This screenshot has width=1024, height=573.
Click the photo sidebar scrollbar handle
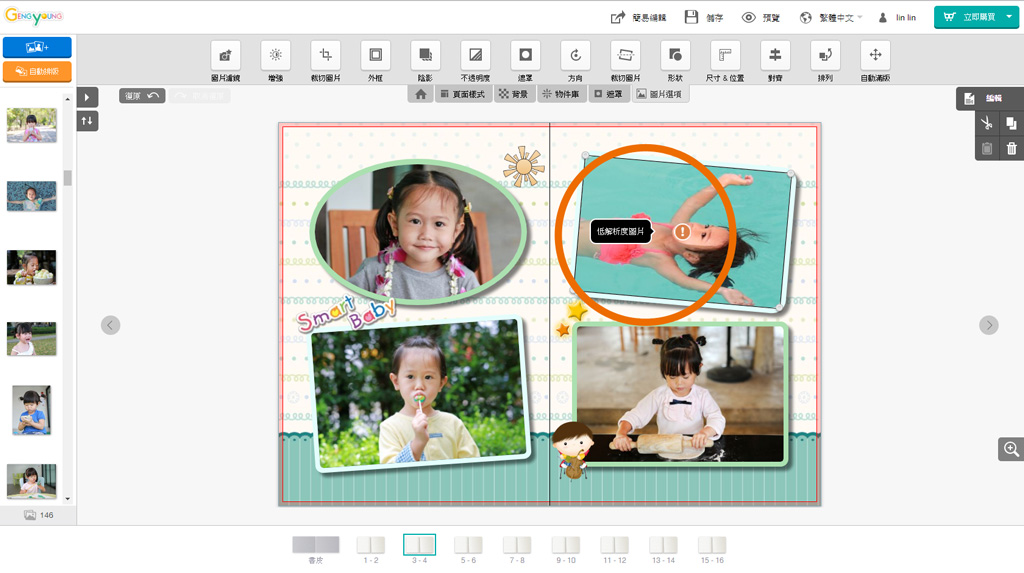(67, 178)
